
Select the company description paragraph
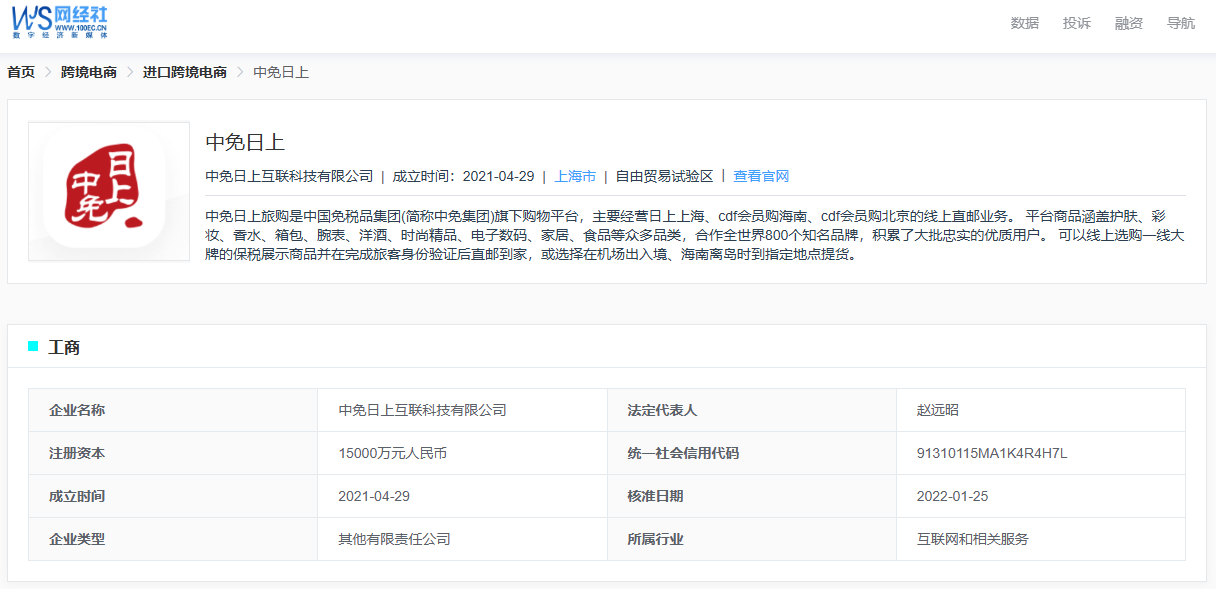click(x=695, y=235)
